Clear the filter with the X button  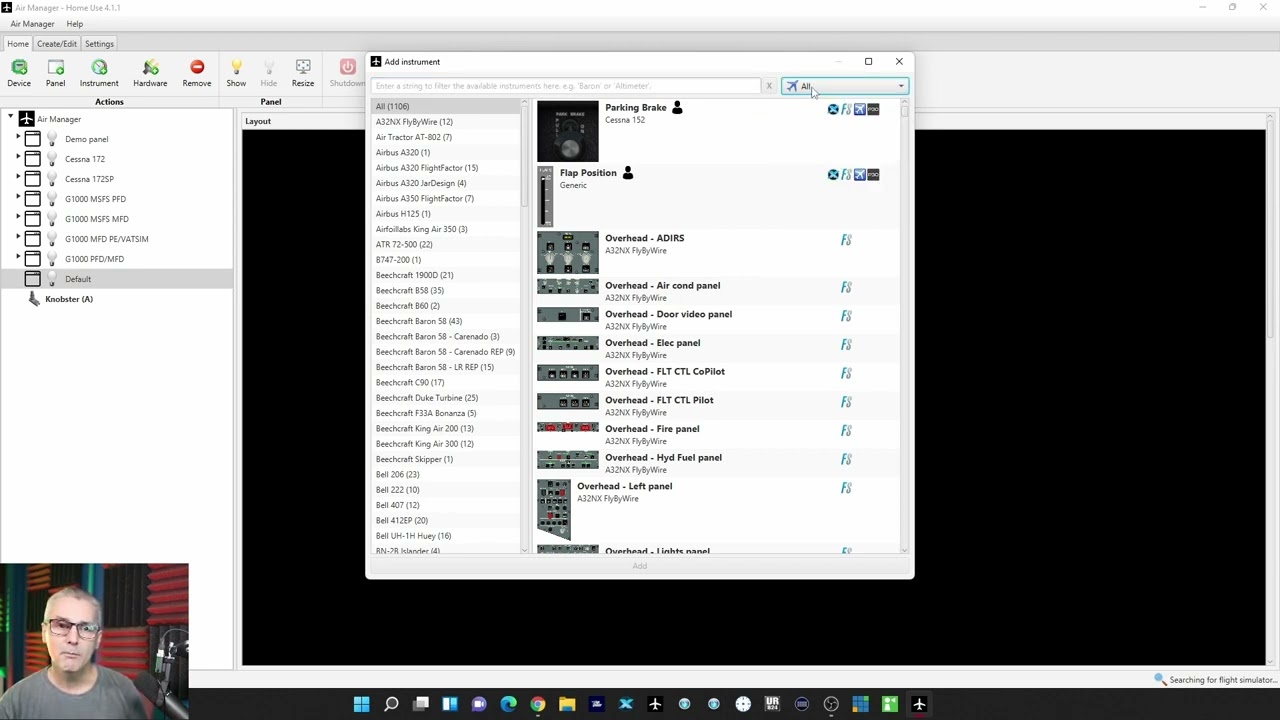coord(769,86)
